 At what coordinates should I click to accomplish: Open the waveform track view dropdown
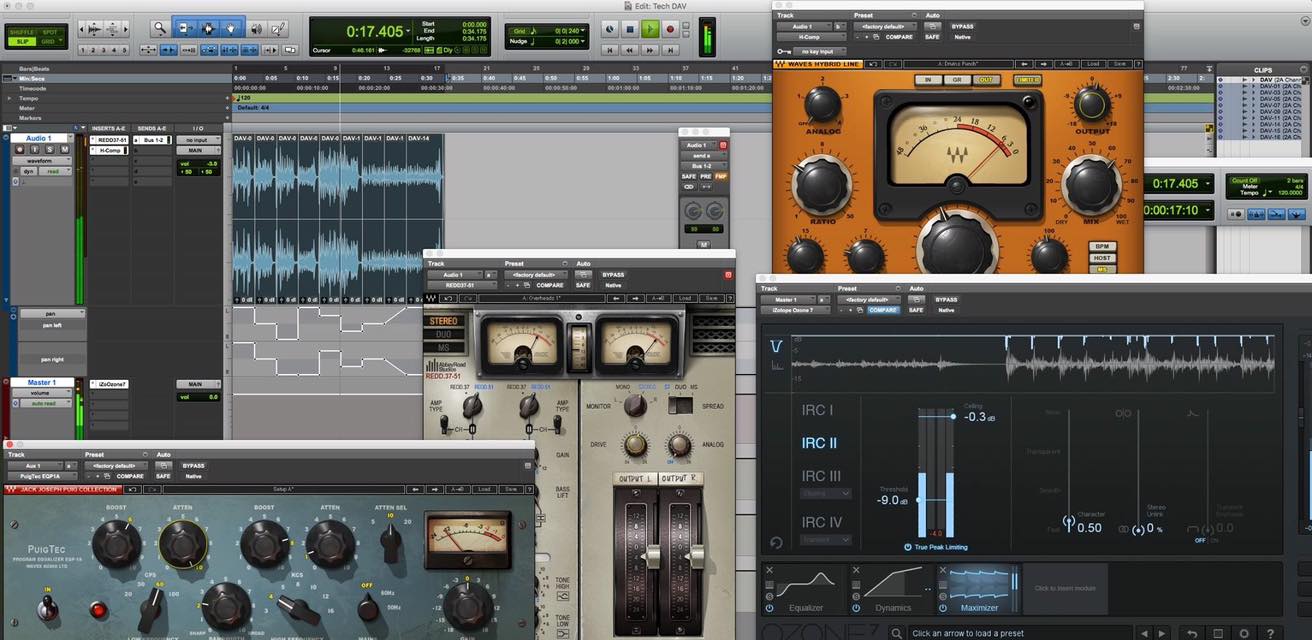pyautogui.click(x=44, y=160)
